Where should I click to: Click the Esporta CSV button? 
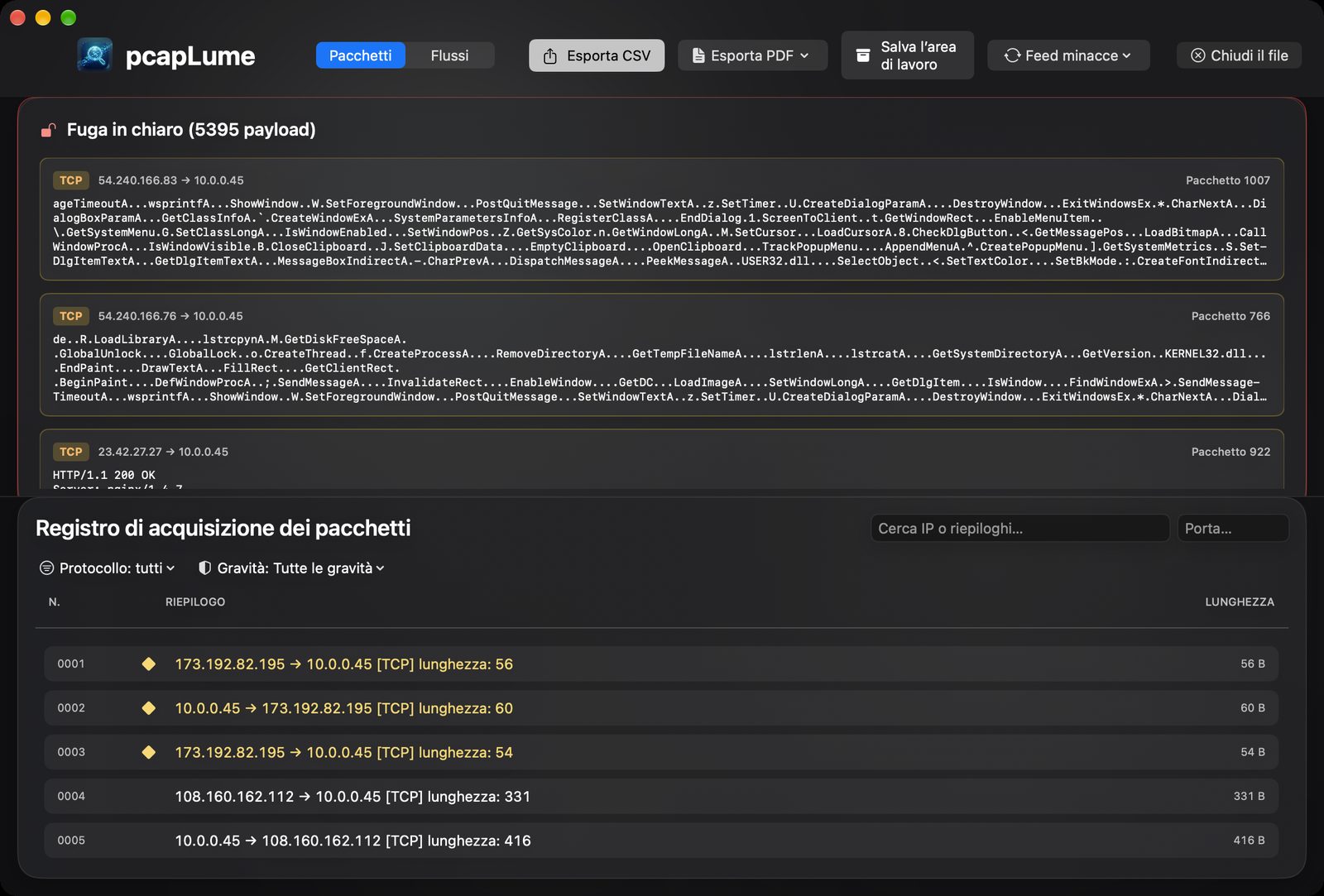pyautogui.click(x=597, y=55)
